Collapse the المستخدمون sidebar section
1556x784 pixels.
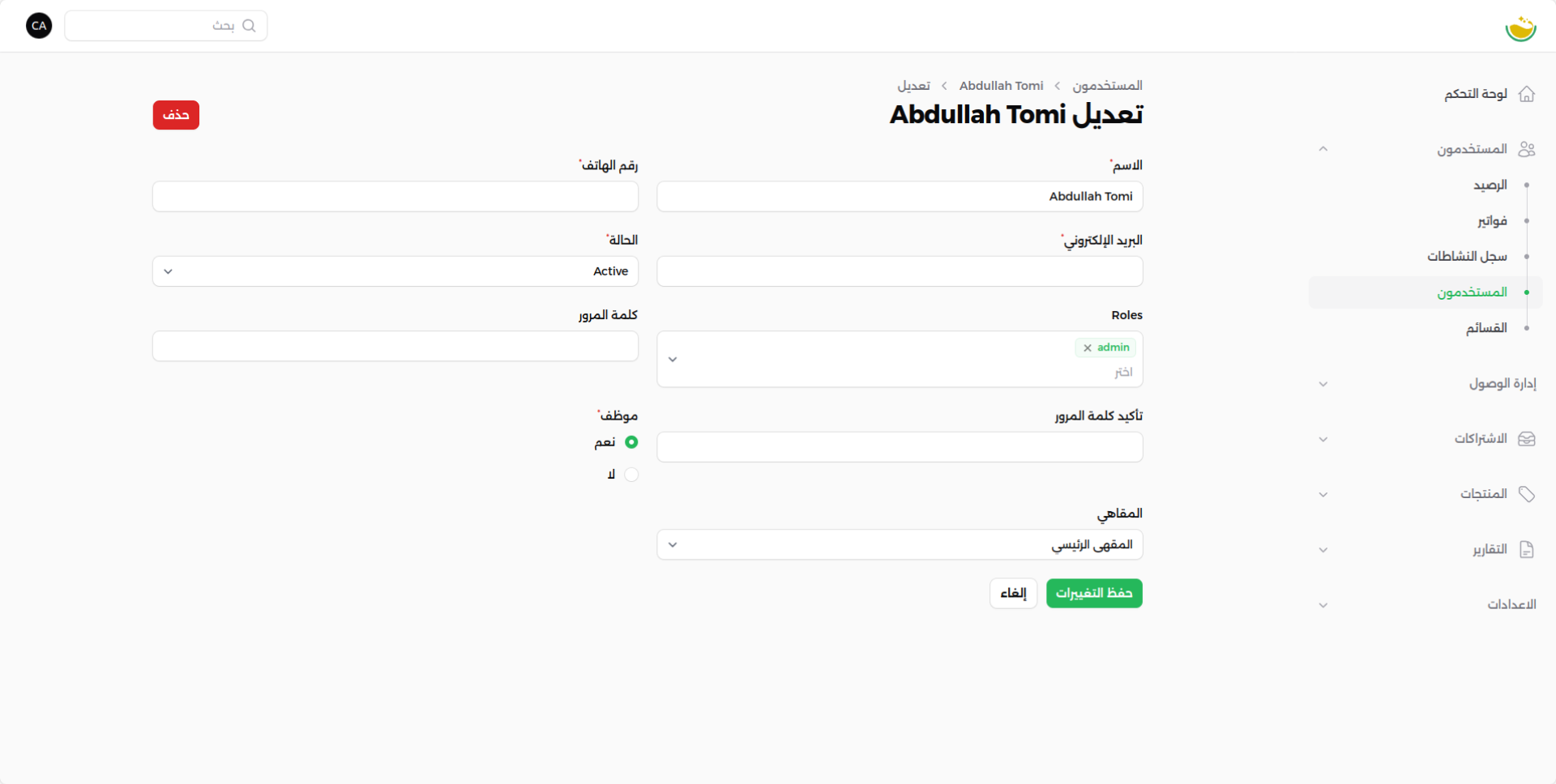point(1323,149)
